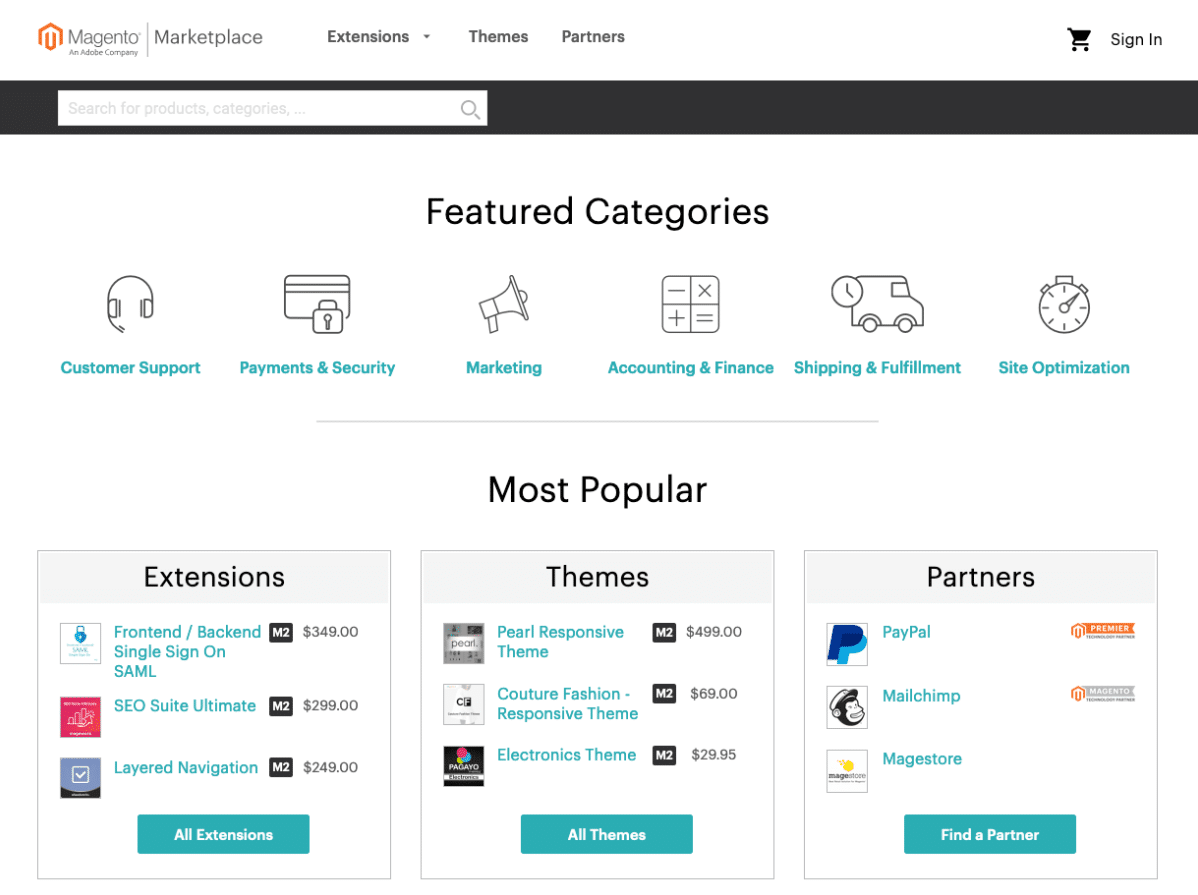Open Frontend / Backend Single Sign On SAML link

click(x=187, y=652)
